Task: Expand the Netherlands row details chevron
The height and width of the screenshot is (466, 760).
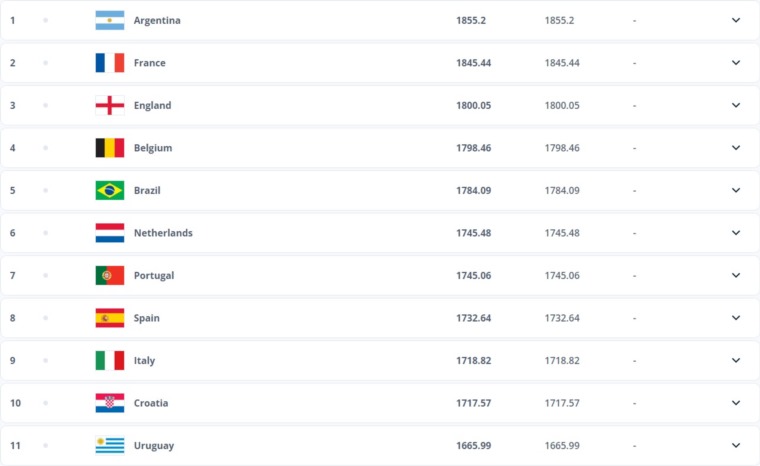Action: tap(736, 233)
